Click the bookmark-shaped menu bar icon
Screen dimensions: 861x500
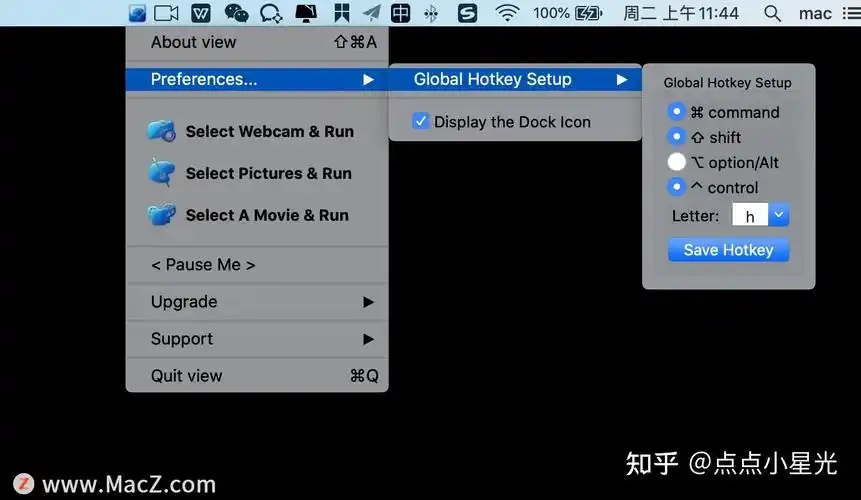[x=342, y=13]
